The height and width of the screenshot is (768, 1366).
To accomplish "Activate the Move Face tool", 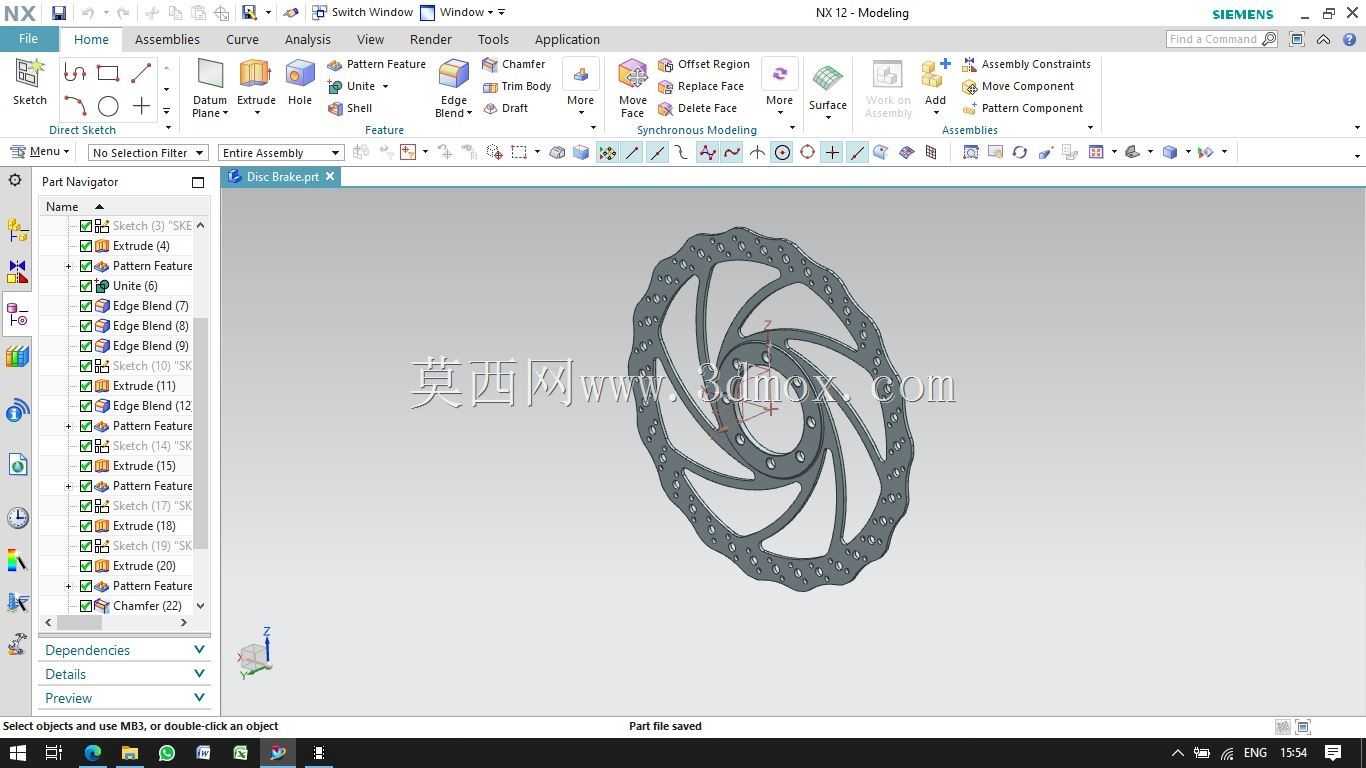I will (x=632, y=88).
